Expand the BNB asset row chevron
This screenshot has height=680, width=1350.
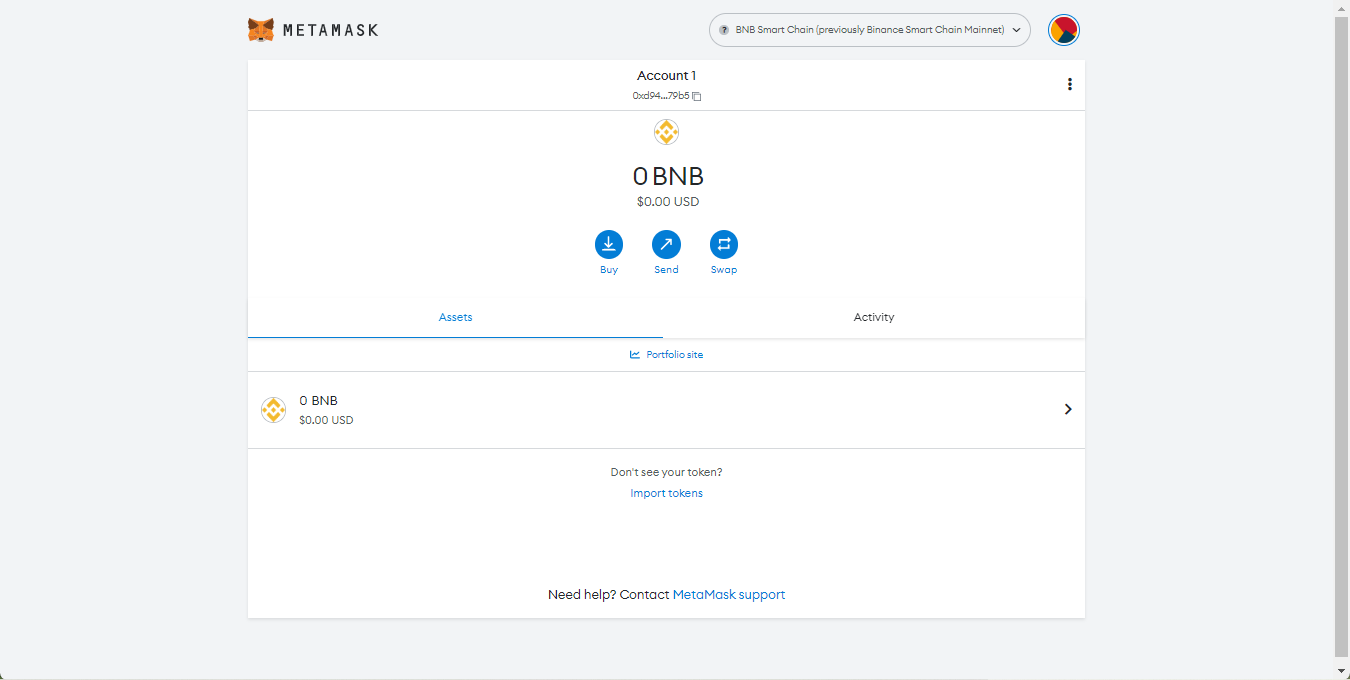click(x=1068, y=409)
